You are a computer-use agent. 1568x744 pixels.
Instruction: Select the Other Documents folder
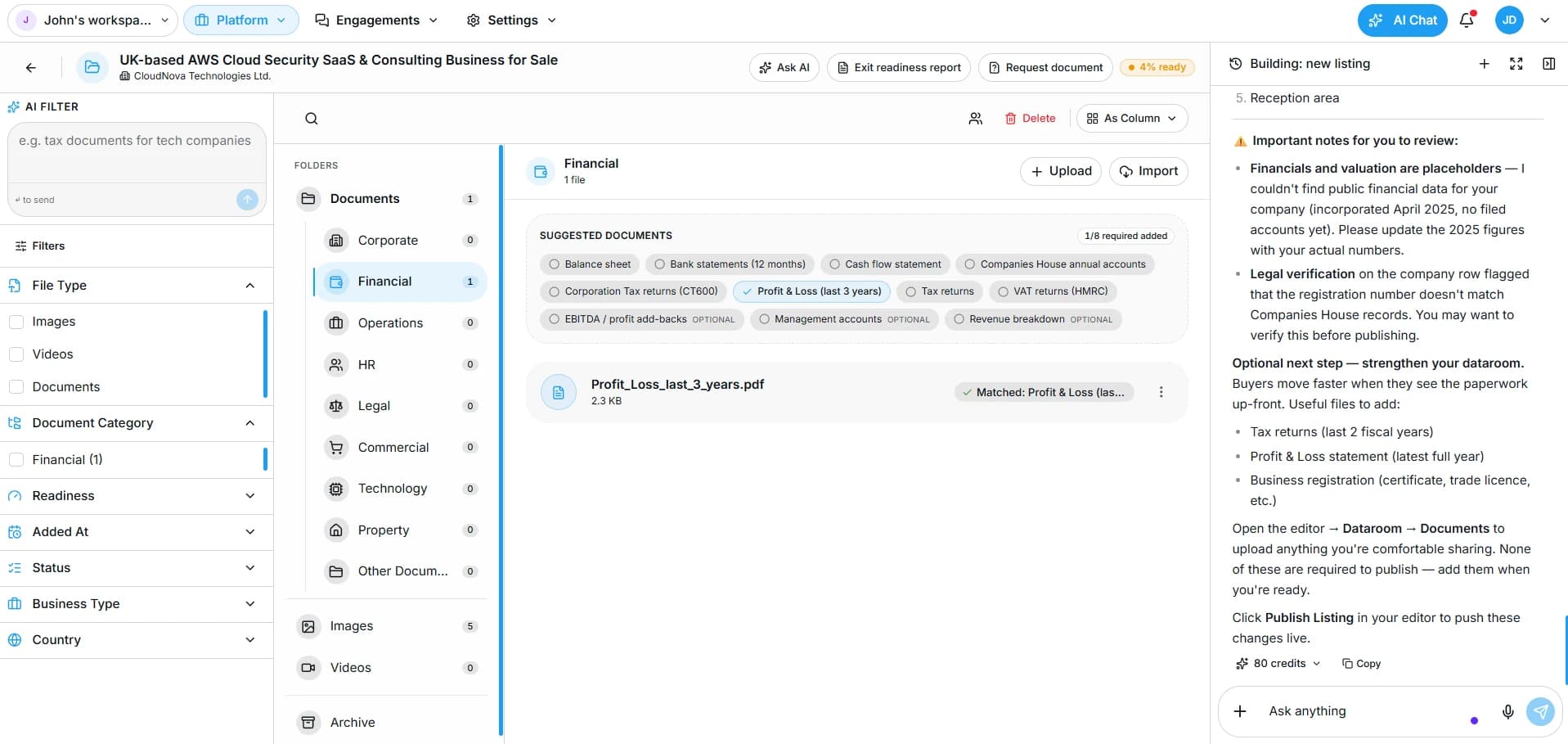[401, 571]
